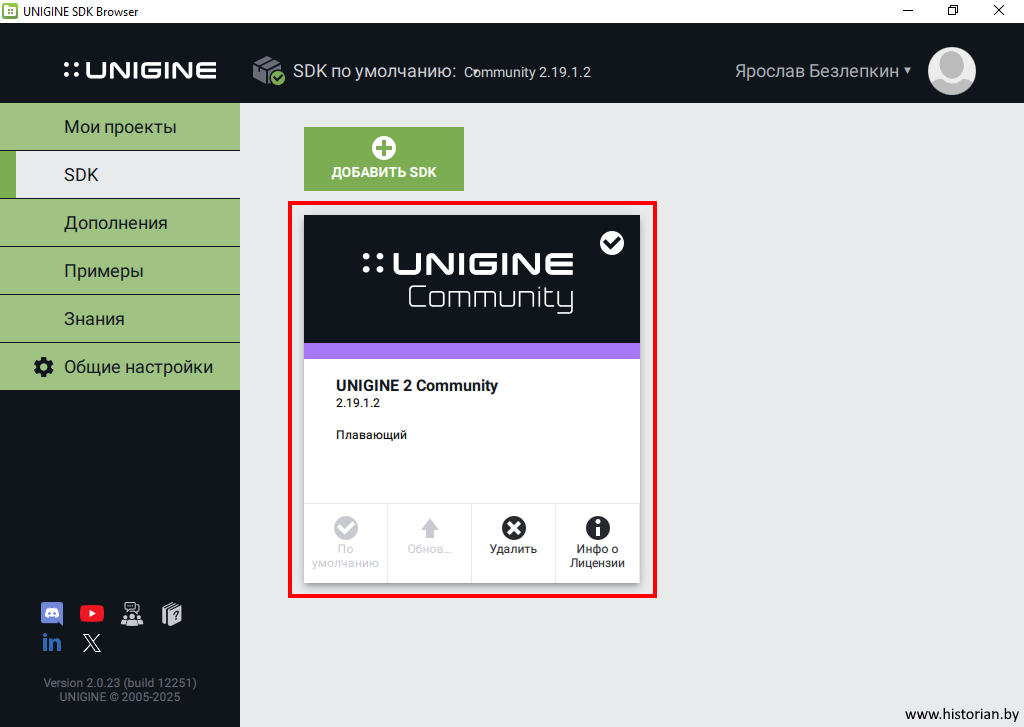Click the UNIGINE Community banner thumbnail
1024x727 pixels.
(470, 280)
